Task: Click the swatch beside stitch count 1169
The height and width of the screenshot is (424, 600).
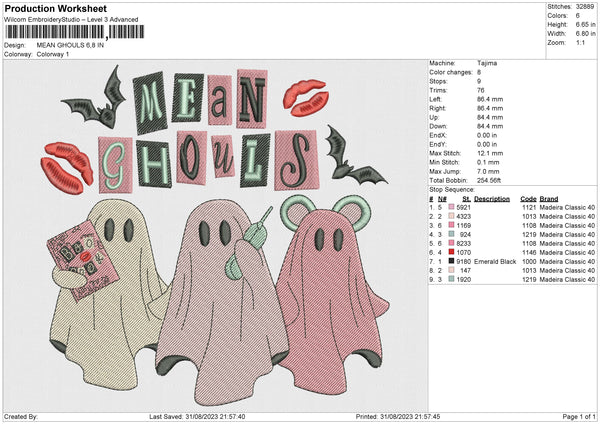Action: 452,225
